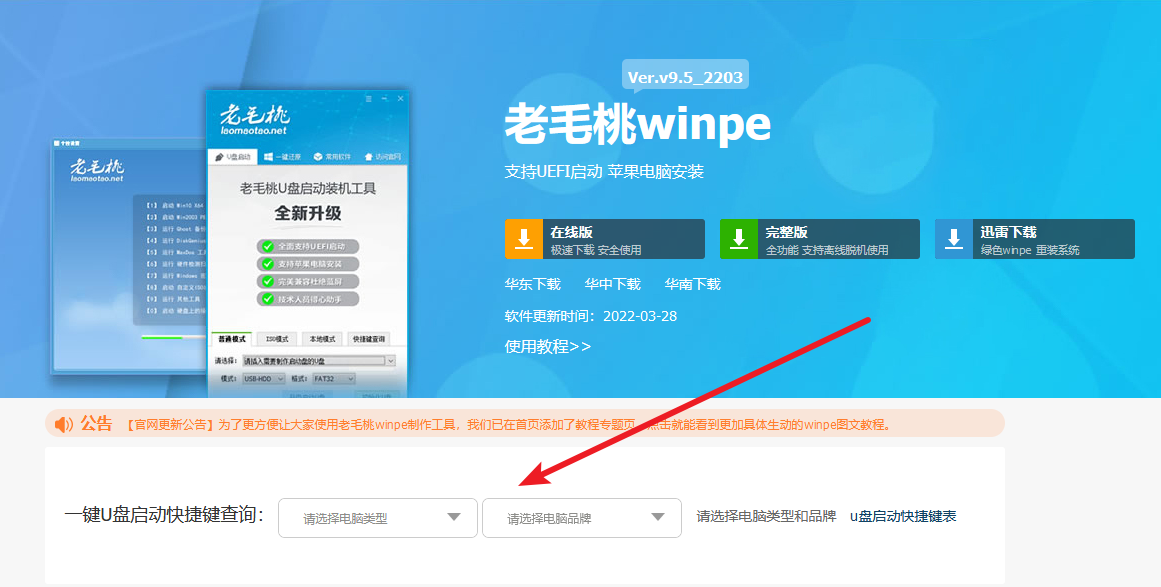This screenshot has width=1161, height=587.
Task: Click the 公告 speaker icon
Action: (64, 424)
